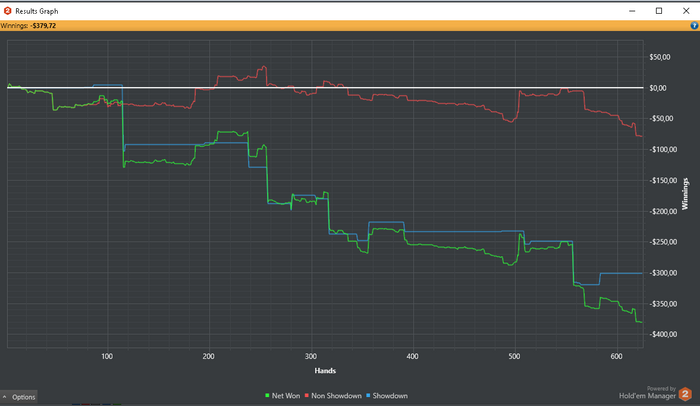The width and height of the screenshot is (700, 406).
Task: Click the chevron arrow beside Options
Action: tap(4, 397)
